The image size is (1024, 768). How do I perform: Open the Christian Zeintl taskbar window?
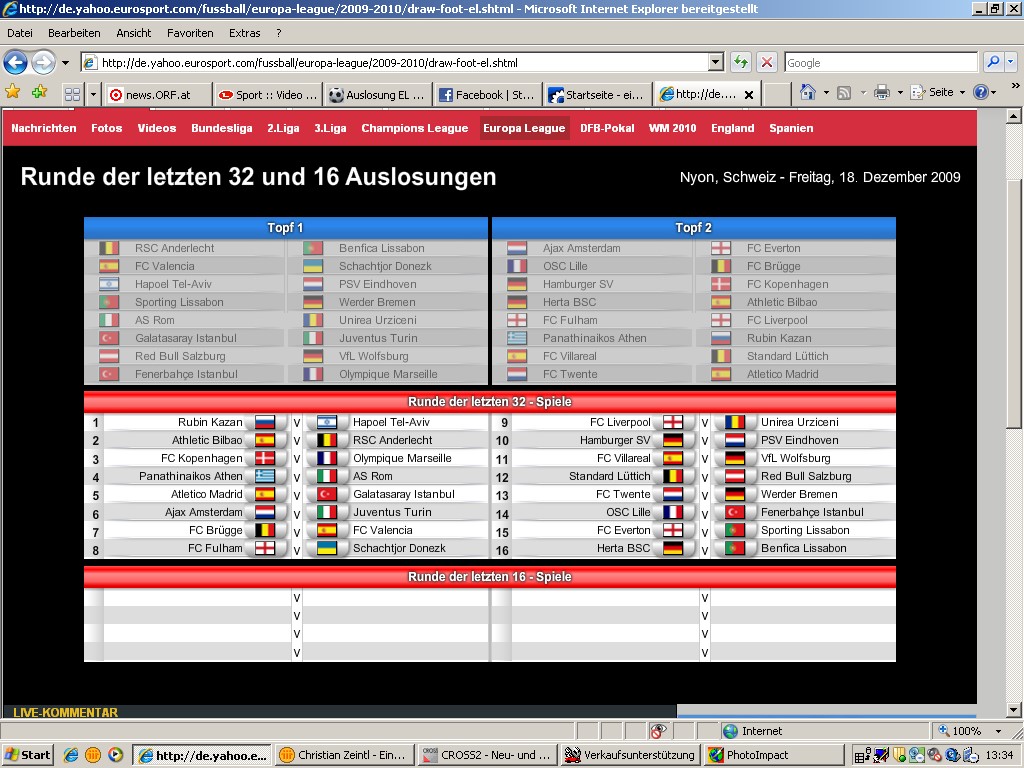point(345,755)
